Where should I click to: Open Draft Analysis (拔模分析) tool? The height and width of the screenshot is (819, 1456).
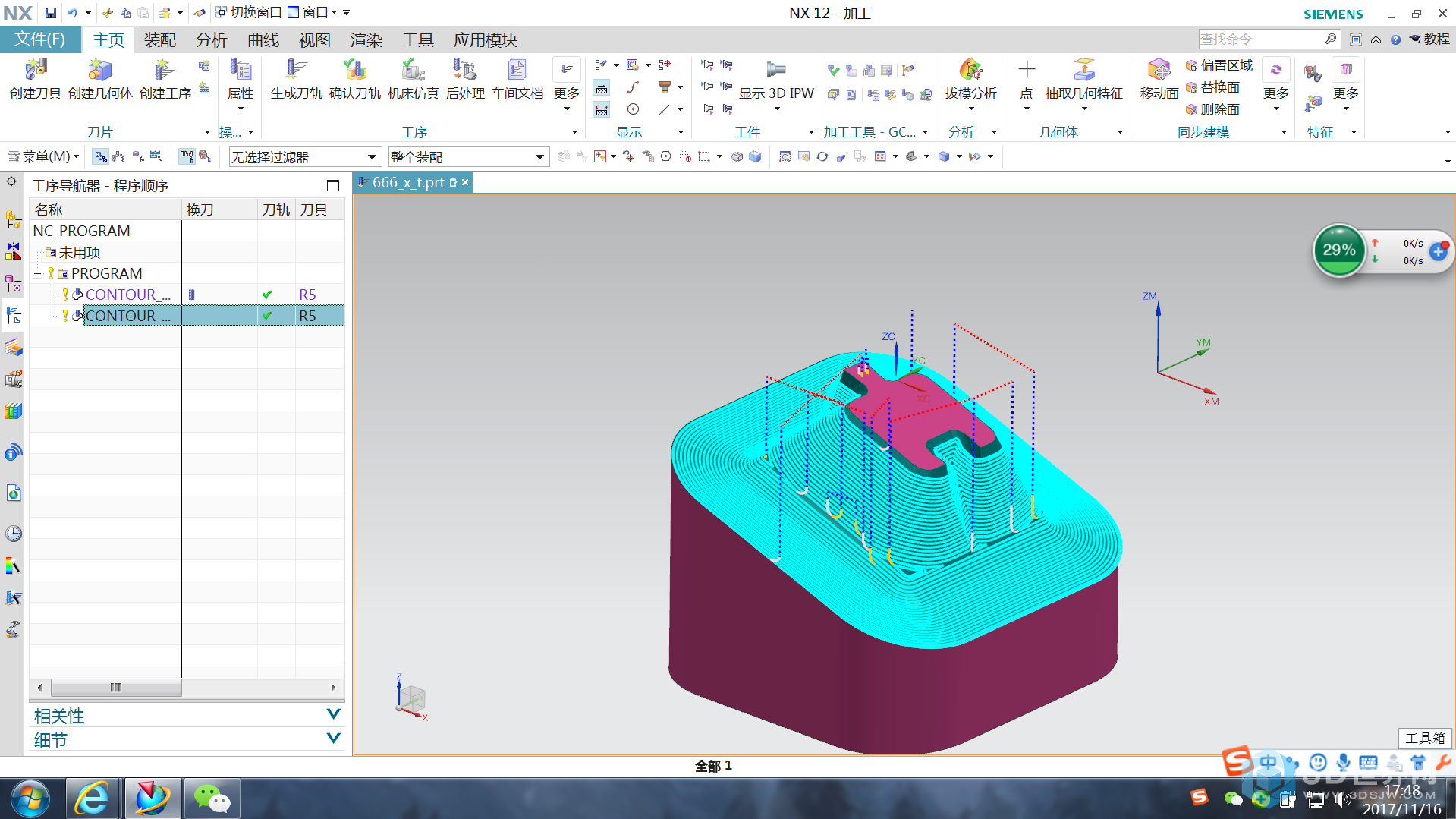970,79
